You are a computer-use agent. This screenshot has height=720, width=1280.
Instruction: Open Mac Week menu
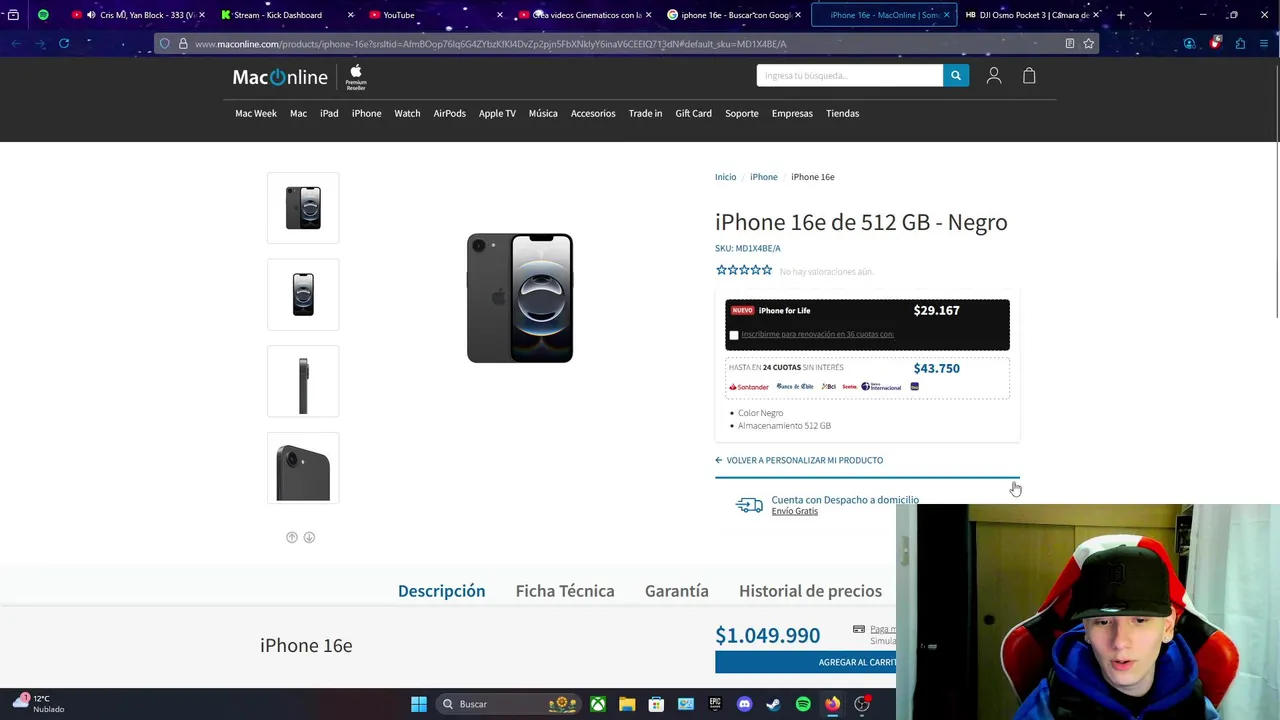(256, 113)
